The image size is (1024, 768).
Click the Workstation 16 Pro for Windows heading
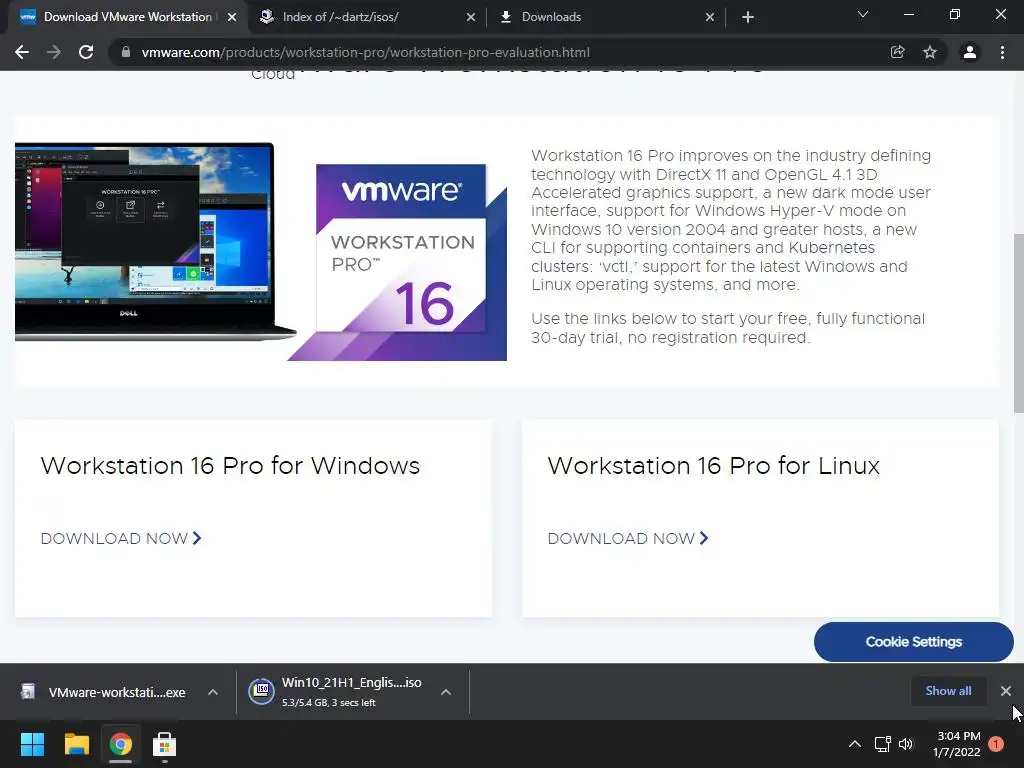230,466
